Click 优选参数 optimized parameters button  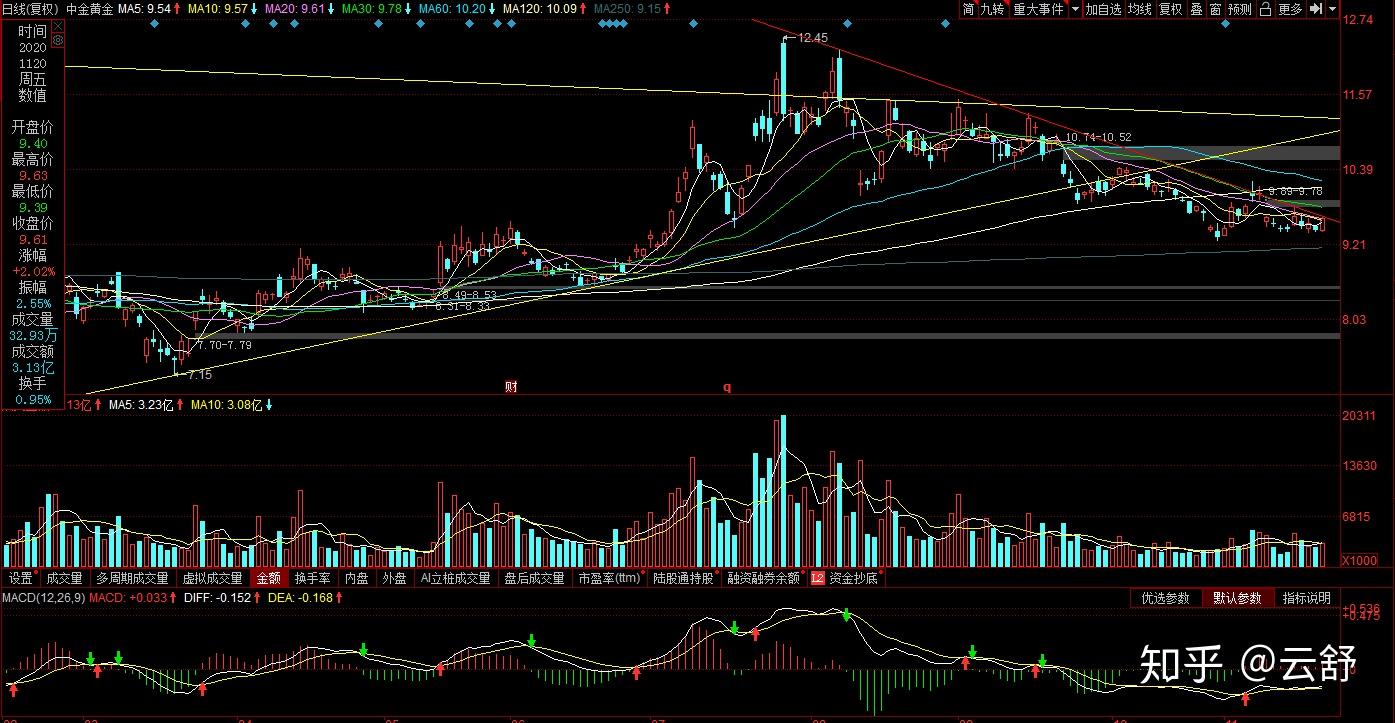click(x=1165, y=598)
